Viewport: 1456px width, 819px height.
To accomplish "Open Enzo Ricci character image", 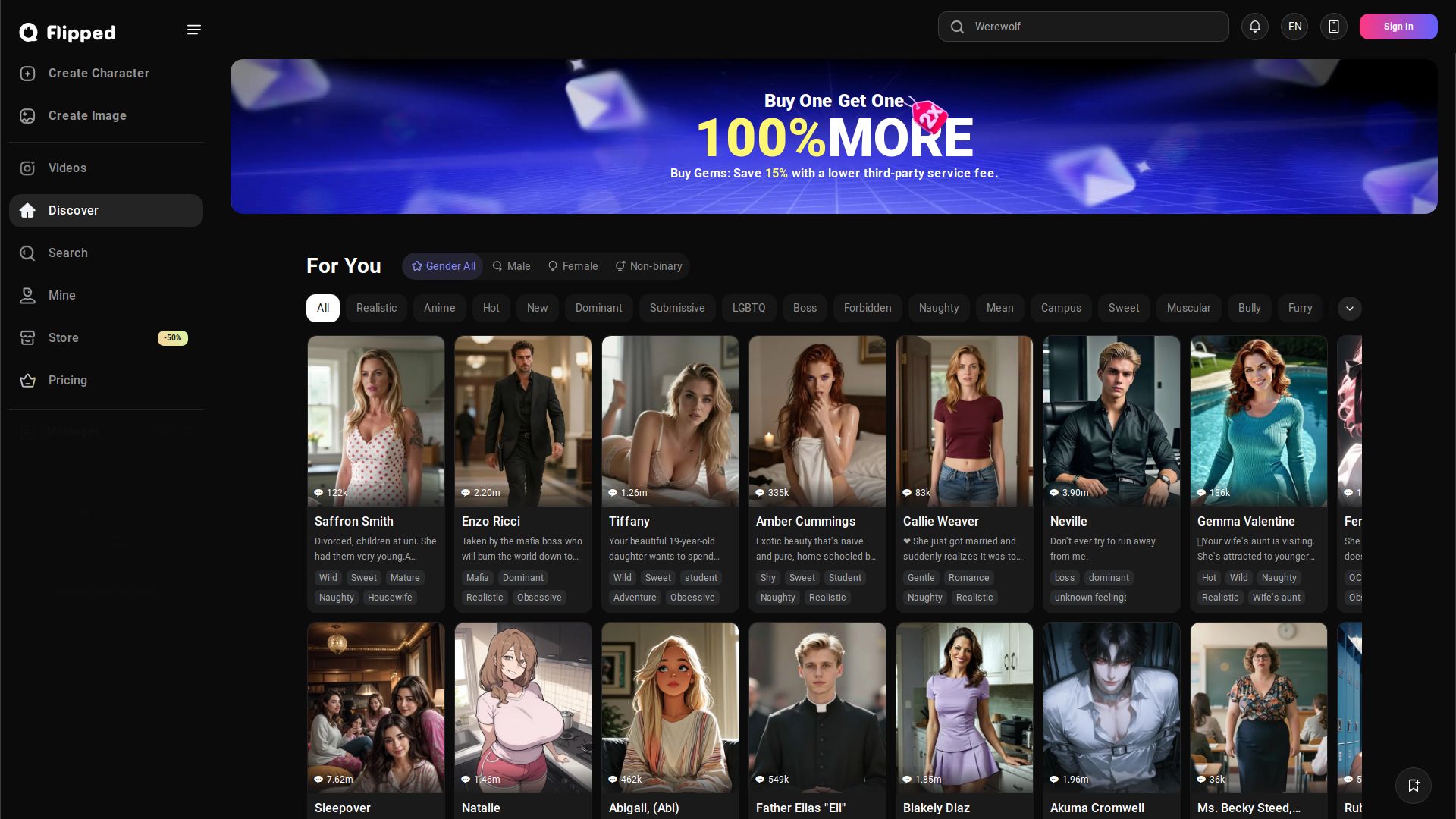I will tap(523, 421).
